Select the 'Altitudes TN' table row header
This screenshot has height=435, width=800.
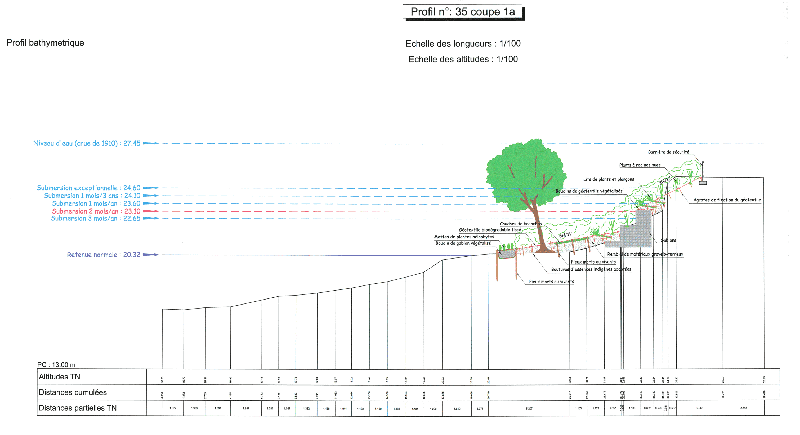tap(59, 377)
